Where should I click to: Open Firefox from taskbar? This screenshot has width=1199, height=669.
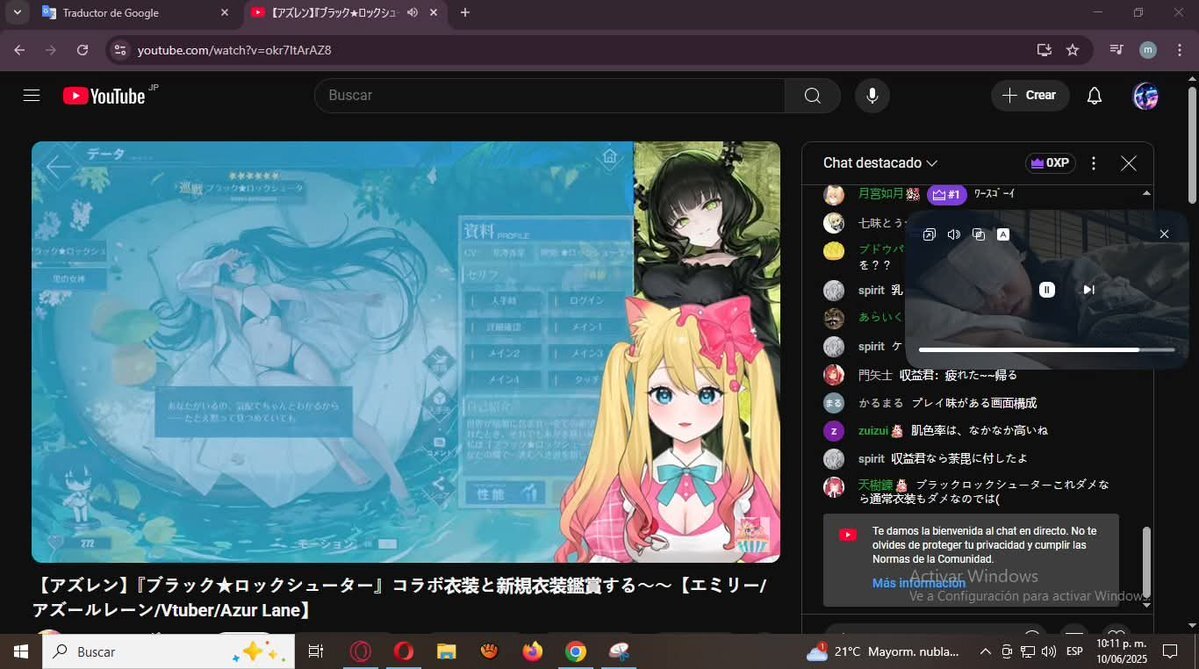(x=532, y=651)
